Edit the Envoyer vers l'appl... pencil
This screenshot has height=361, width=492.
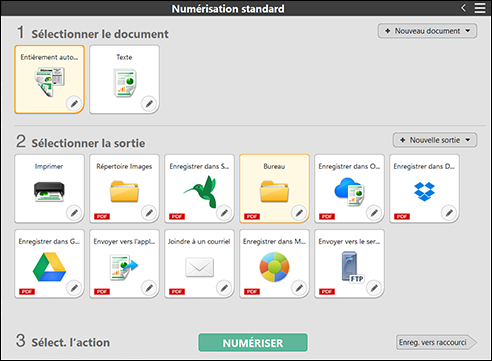pos(149,288)
